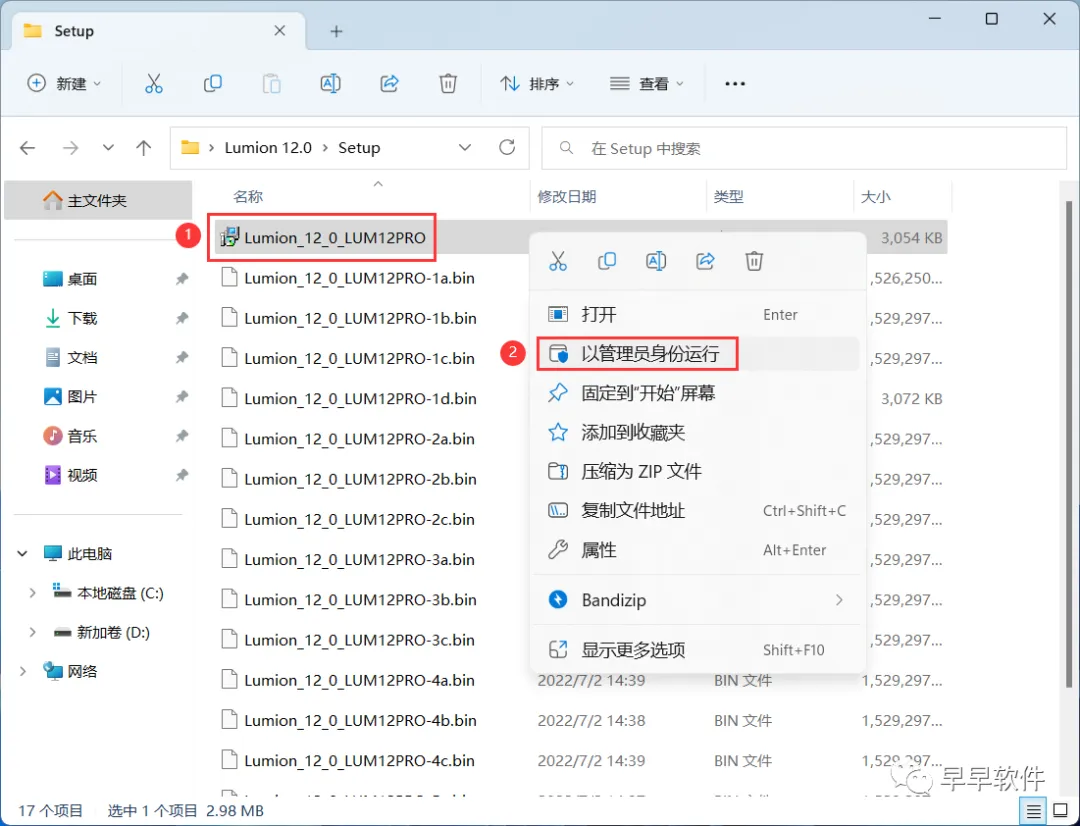This screenshot has width=1080, height=826.
Task: Click Lumion 12.0 in the address breadcrumb
Action: pos(268,148)
